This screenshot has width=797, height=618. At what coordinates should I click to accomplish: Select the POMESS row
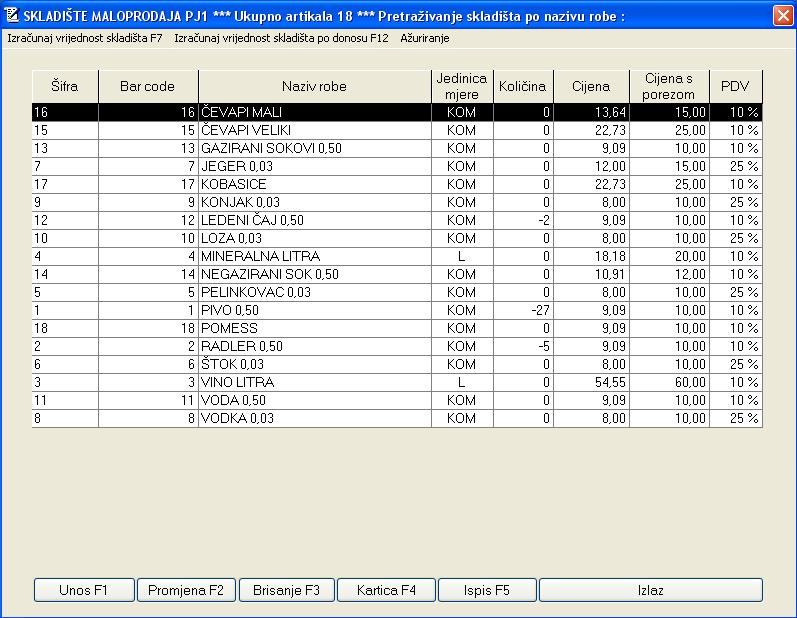(x=397, y=328)
